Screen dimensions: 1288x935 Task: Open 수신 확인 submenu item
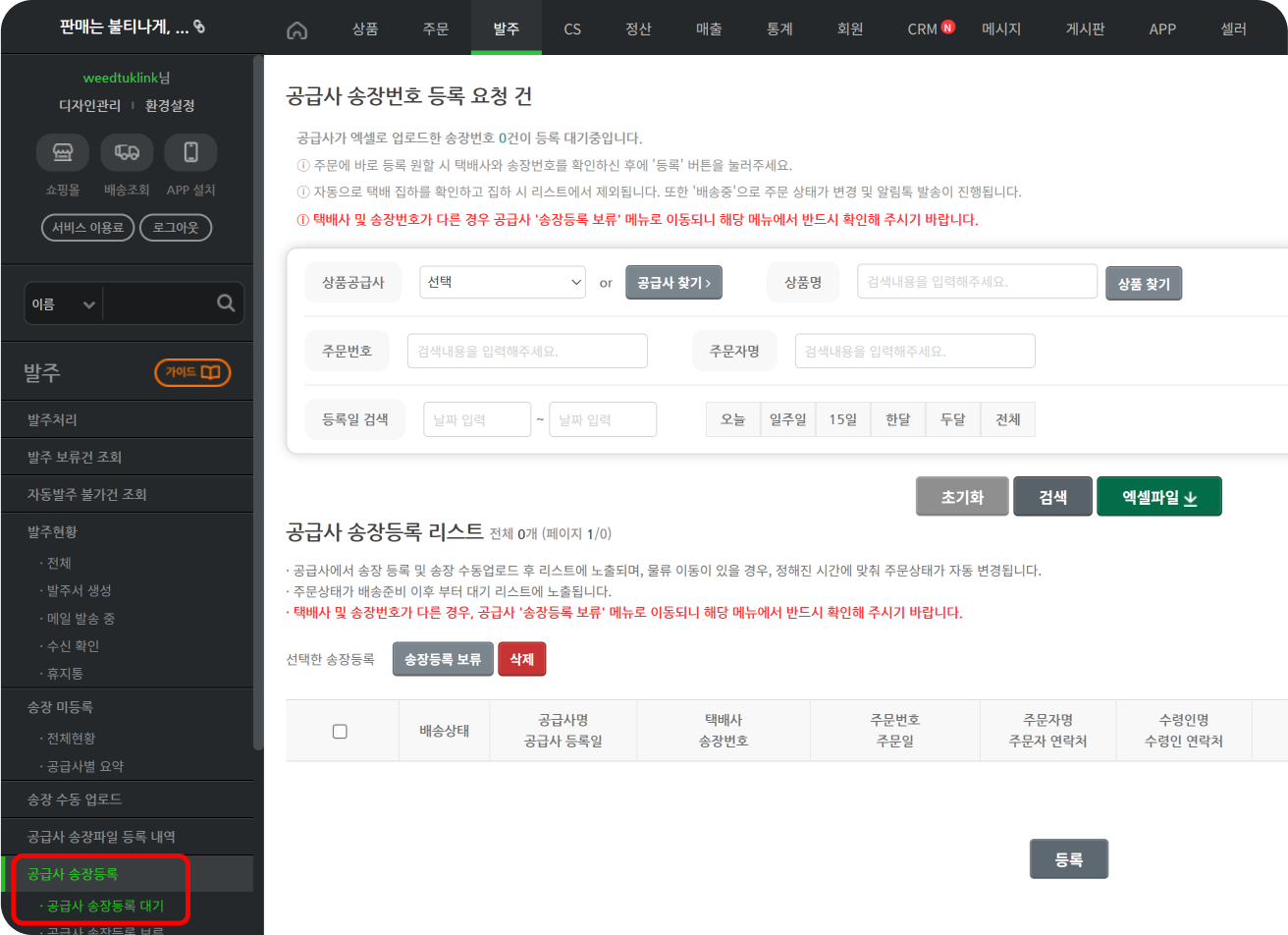click(71, 646)
